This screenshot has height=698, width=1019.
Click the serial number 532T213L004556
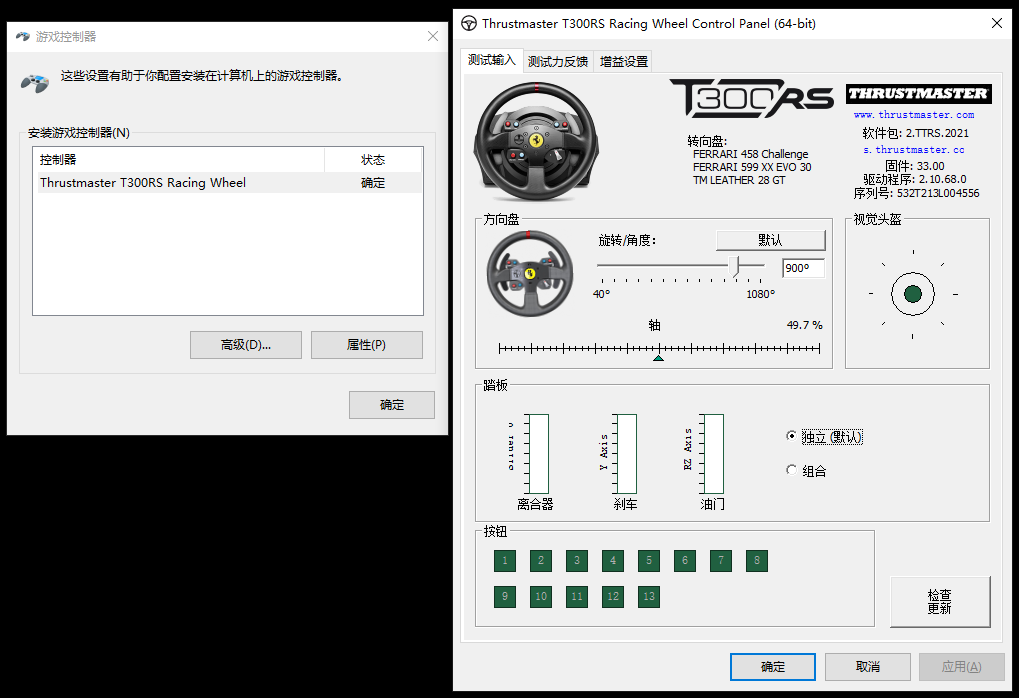click(x=938, y=193)
